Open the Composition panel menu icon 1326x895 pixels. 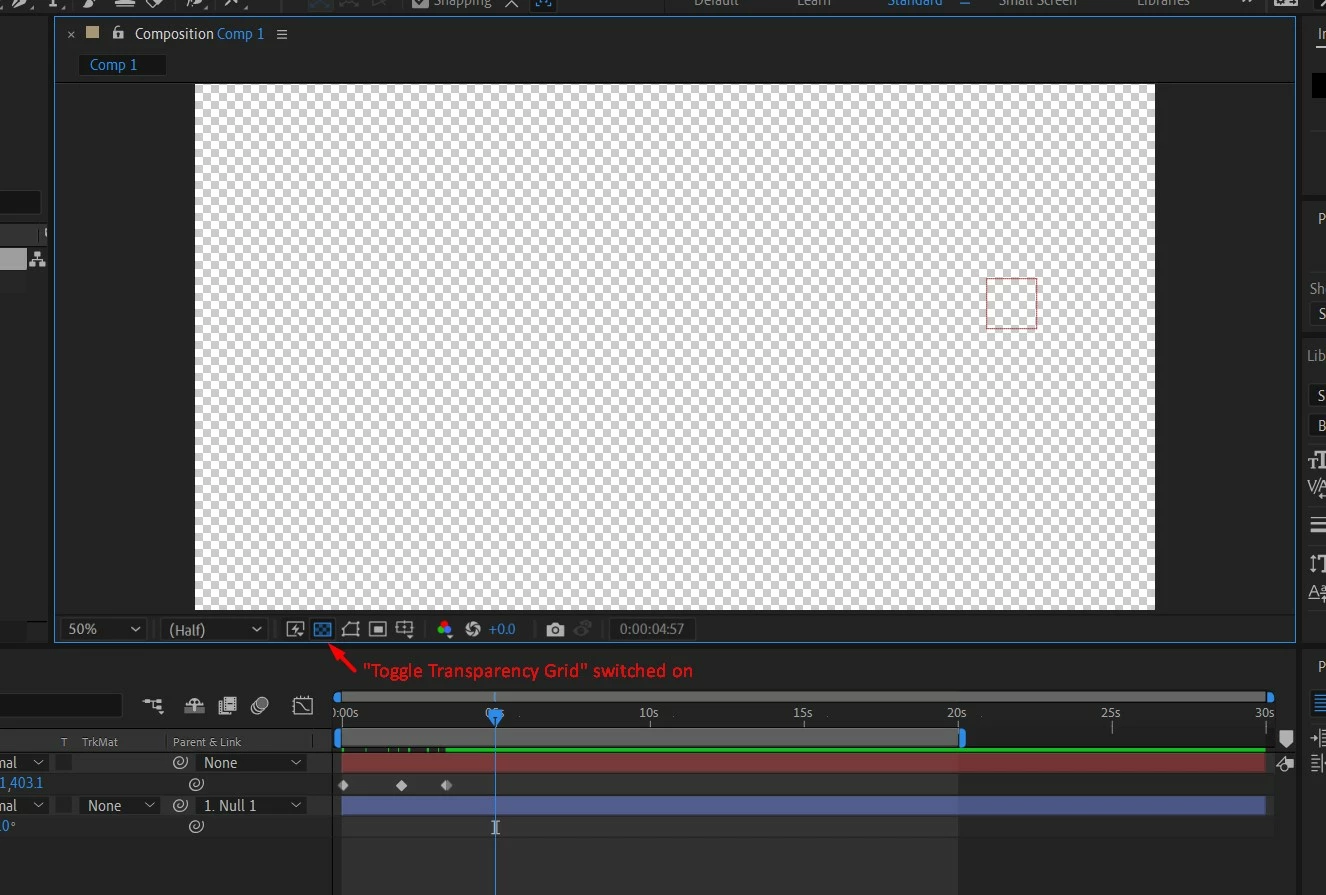282,34
